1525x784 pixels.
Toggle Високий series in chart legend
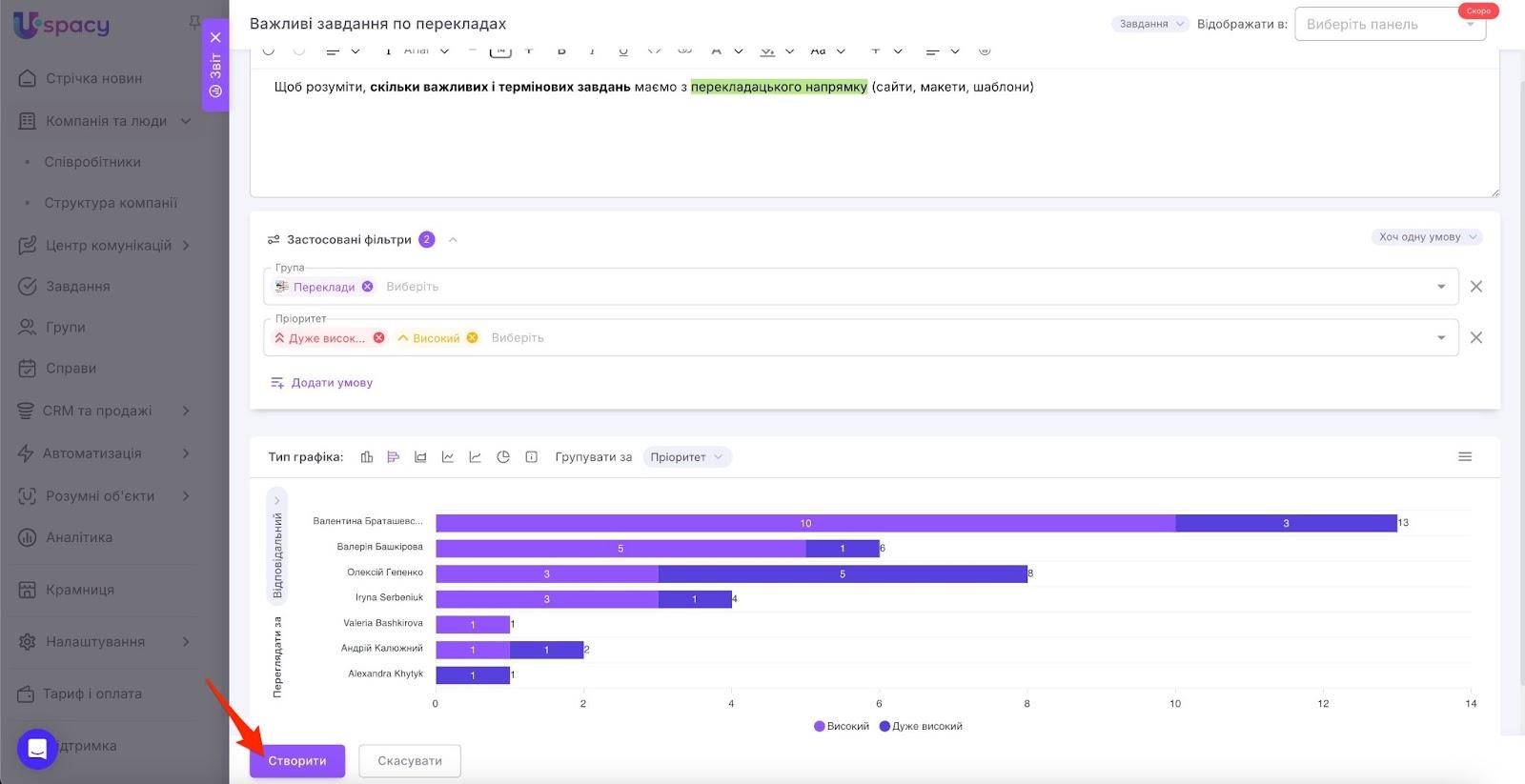[x=842, y=726]
